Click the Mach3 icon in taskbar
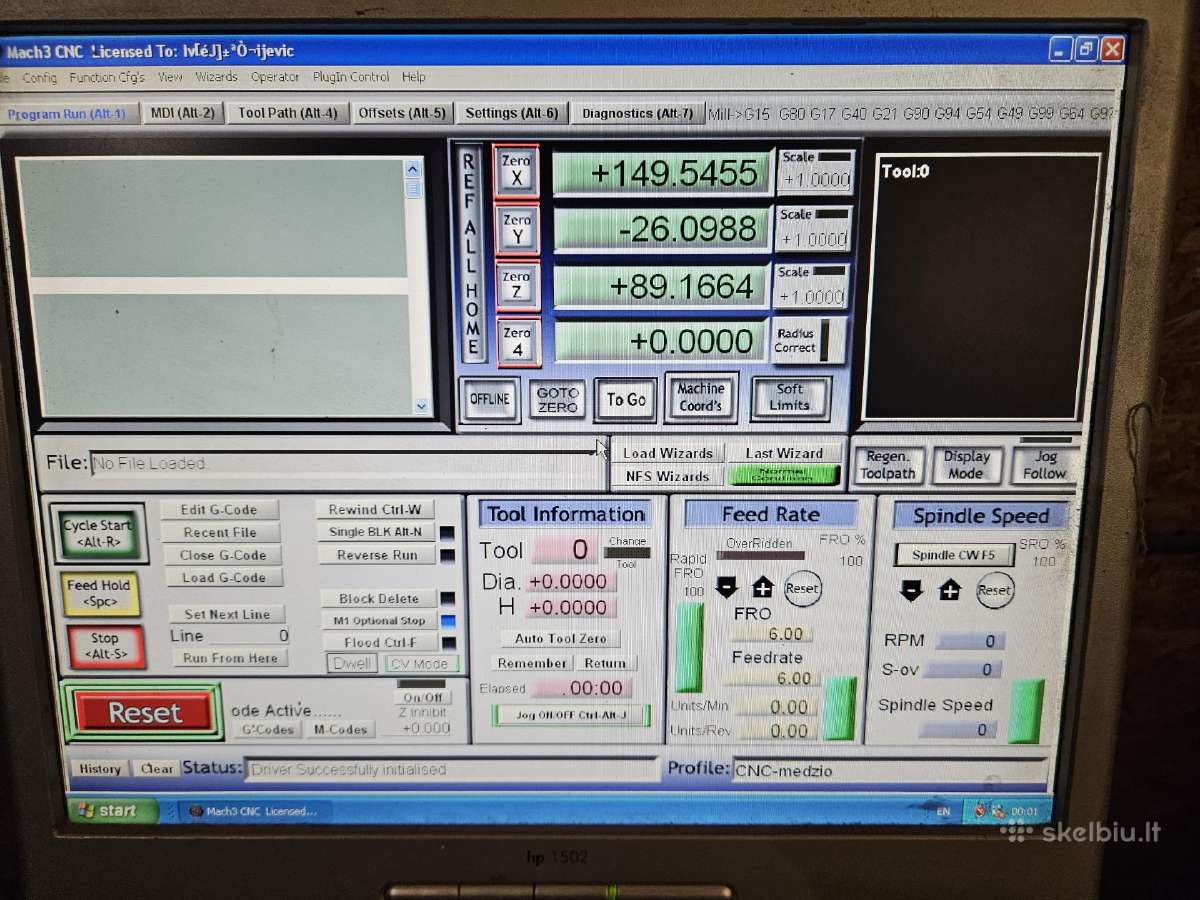 click(x=254, y=811)
